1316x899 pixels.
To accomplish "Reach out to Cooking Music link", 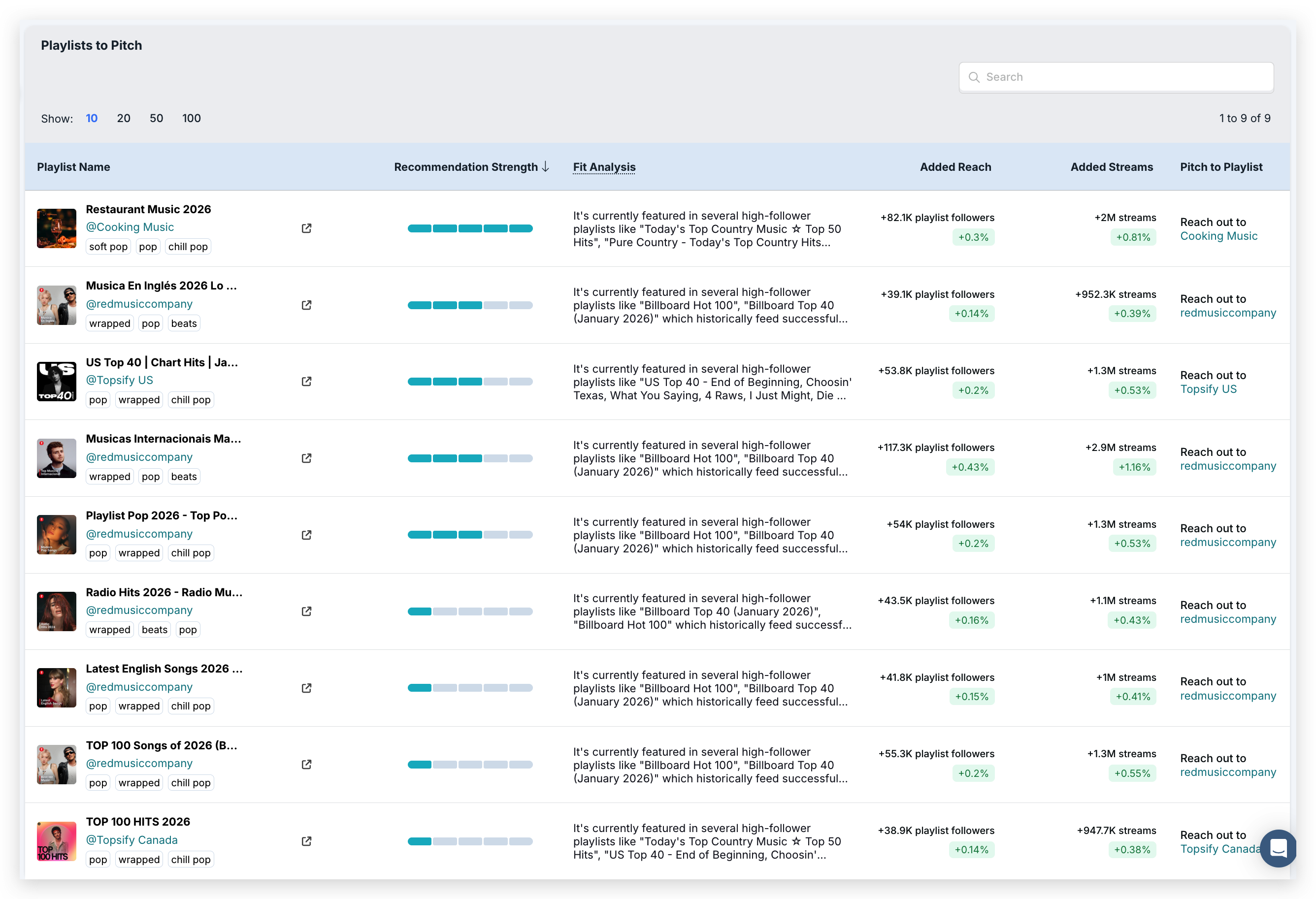I will [x=1218, y=236].
